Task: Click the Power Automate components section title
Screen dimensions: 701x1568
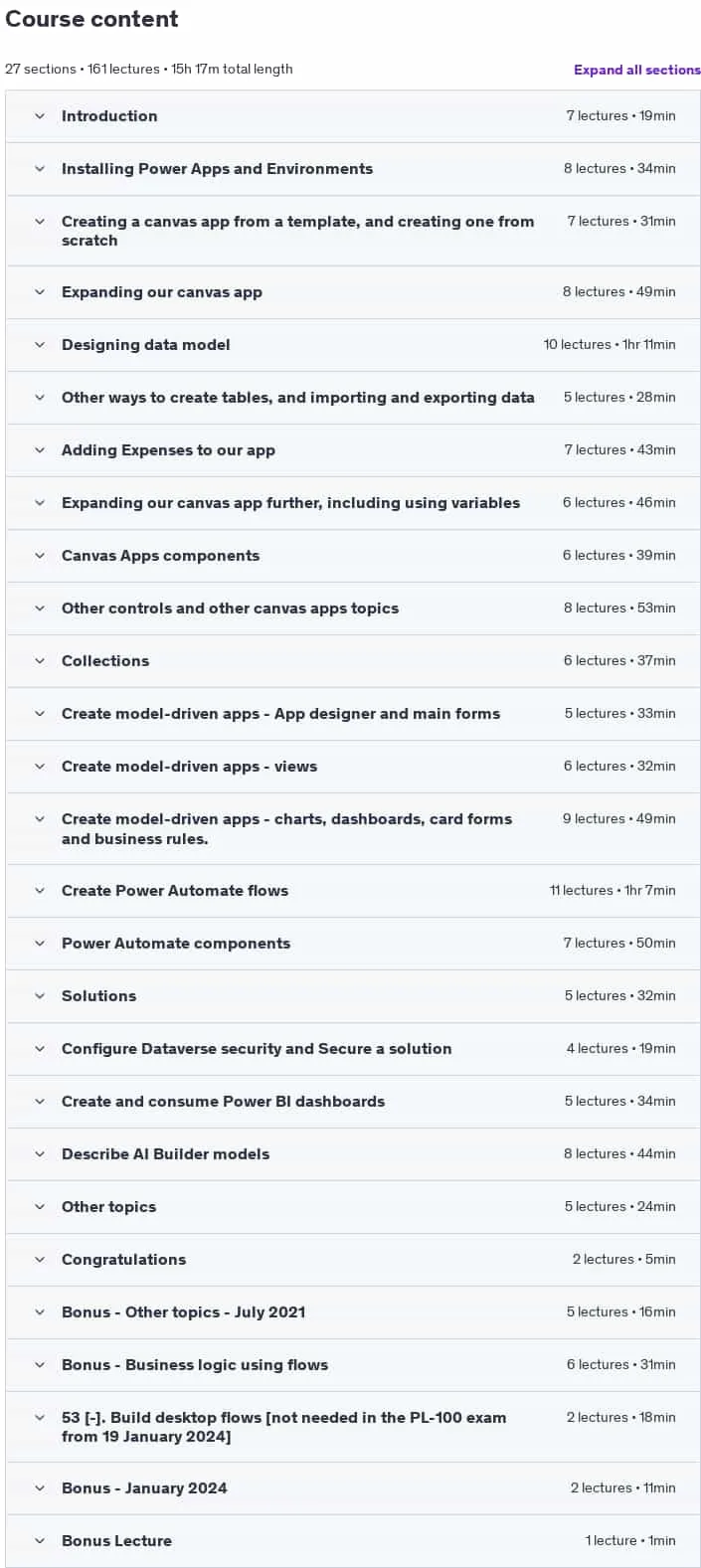Action: click(x=176, y=944)
